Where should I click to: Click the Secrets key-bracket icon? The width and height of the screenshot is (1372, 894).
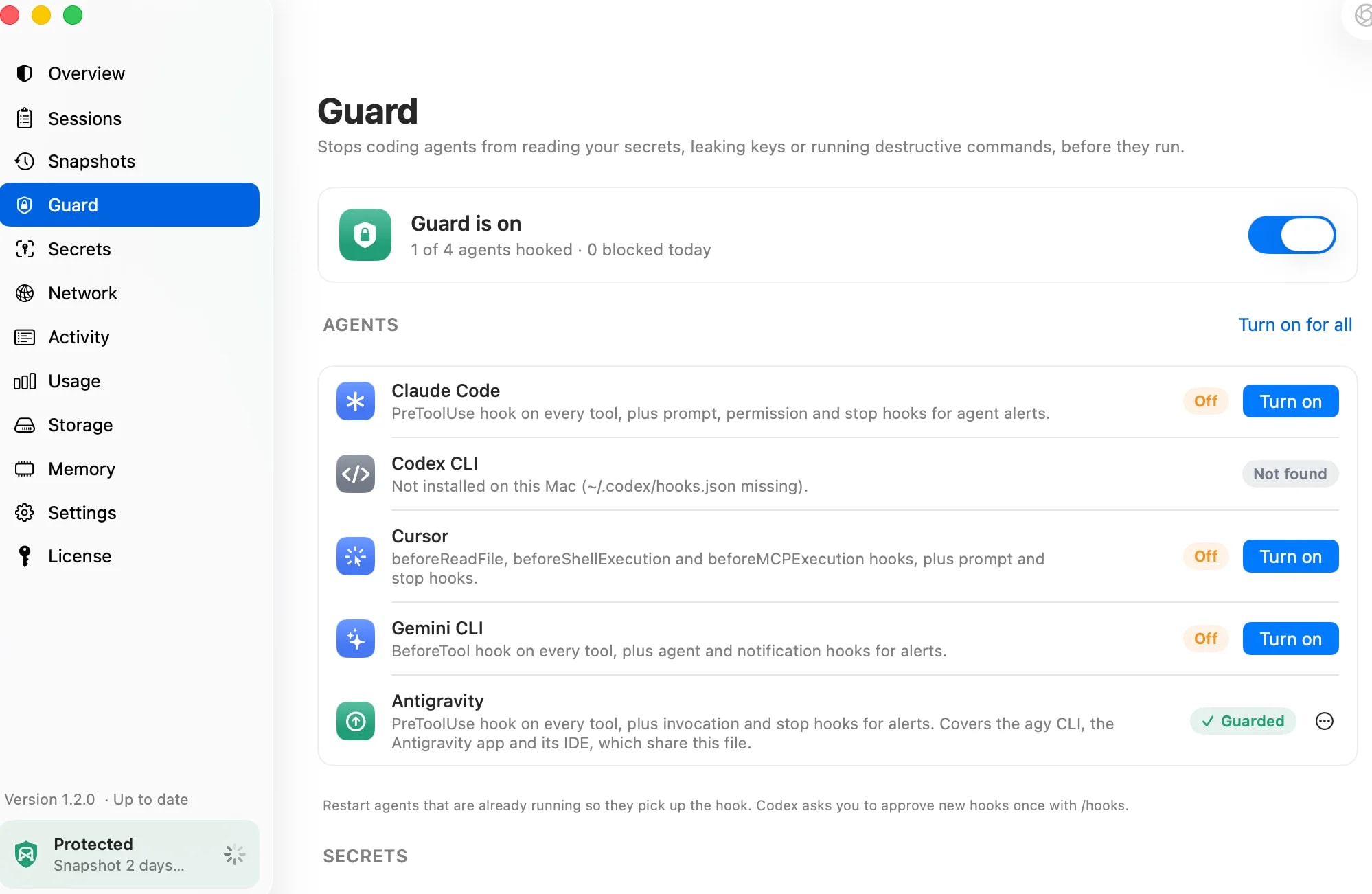[25, 249]
